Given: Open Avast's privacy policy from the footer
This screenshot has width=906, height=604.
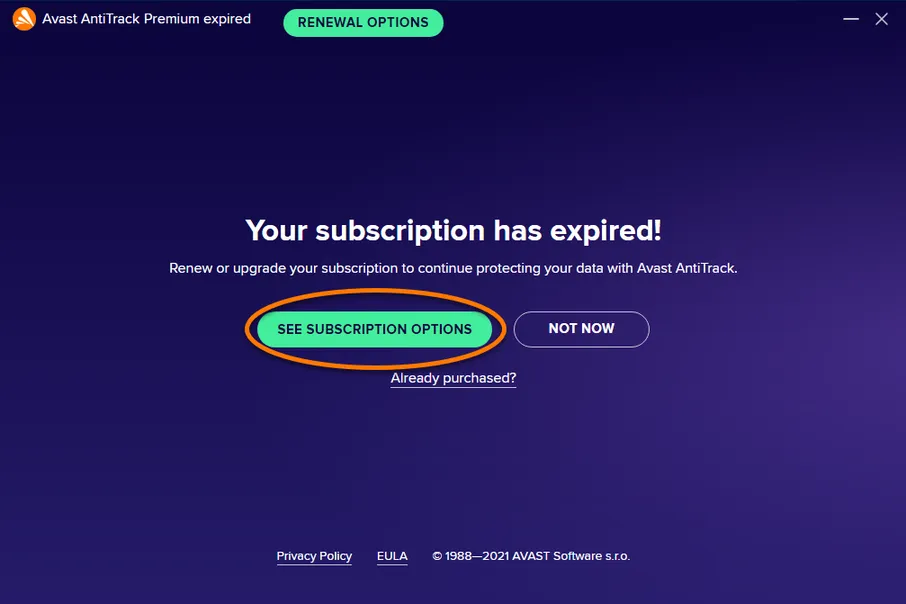Looking at the screenshot, I should [x=314, y=556].
